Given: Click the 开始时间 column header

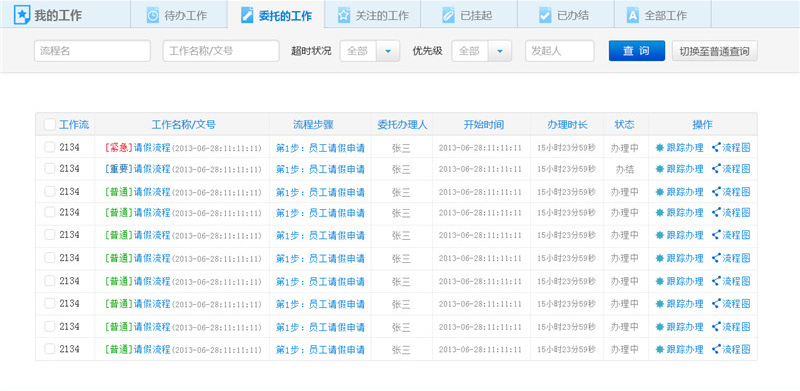Looking at the screenshot, I should 484,125.
